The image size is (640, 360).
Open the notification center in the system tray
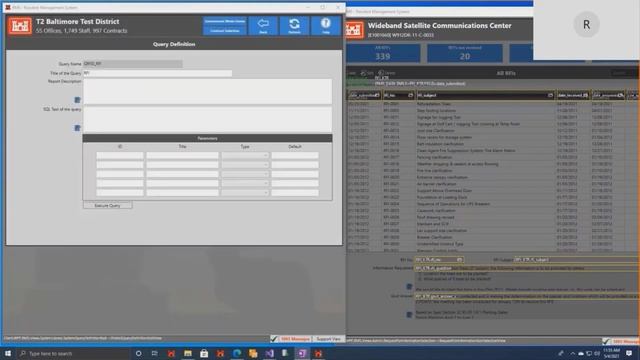pyautogui.click(x=629, y=353)
